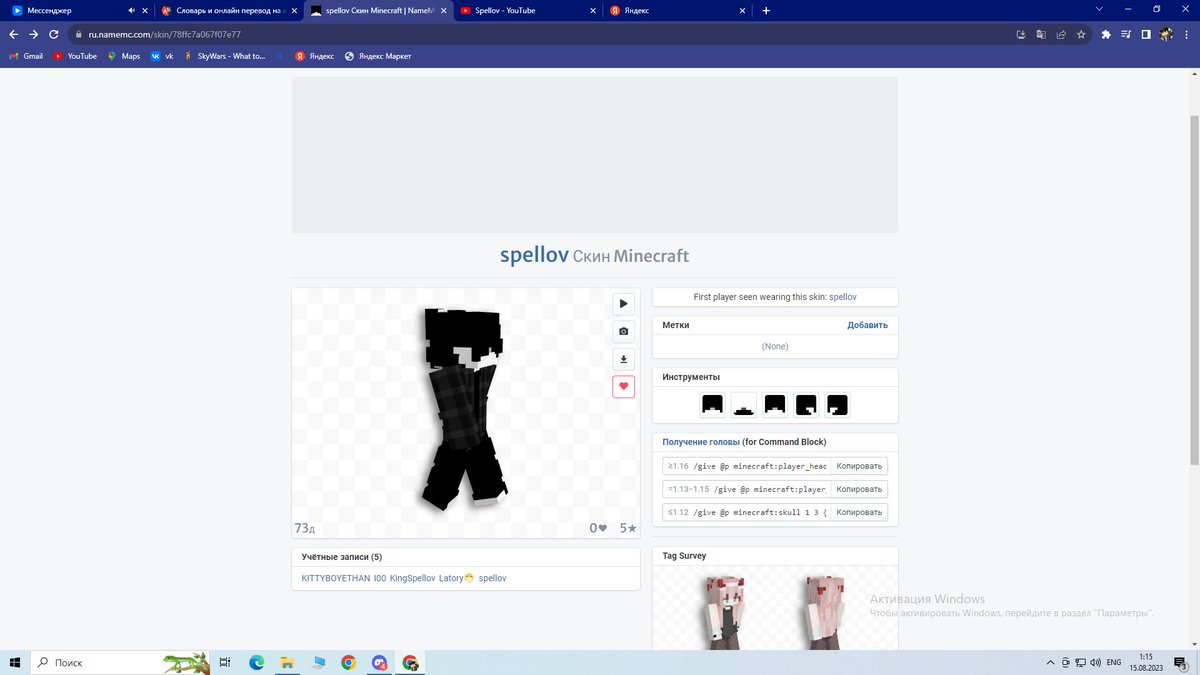Copy the ≤1.12 skull command

[859, 512]
